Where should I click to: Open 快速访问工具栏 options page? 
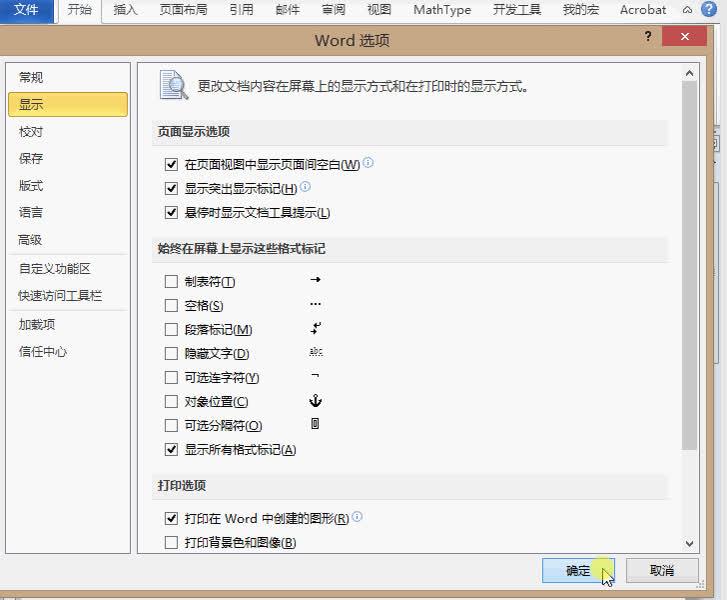click(68, 295)
